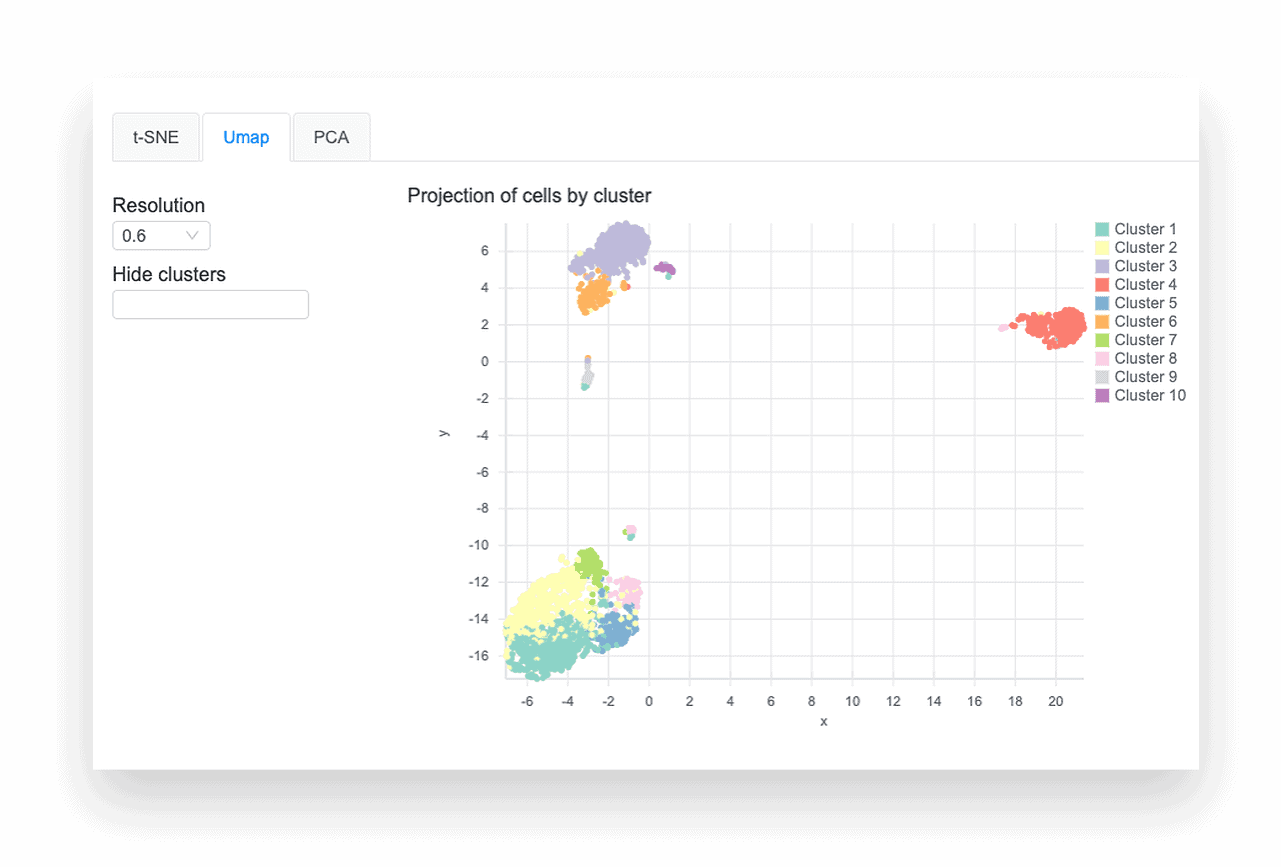This screenshot has height=867, width=1281.
Task: Switch to the t-SNE tab
Action: tap(156, 137)
